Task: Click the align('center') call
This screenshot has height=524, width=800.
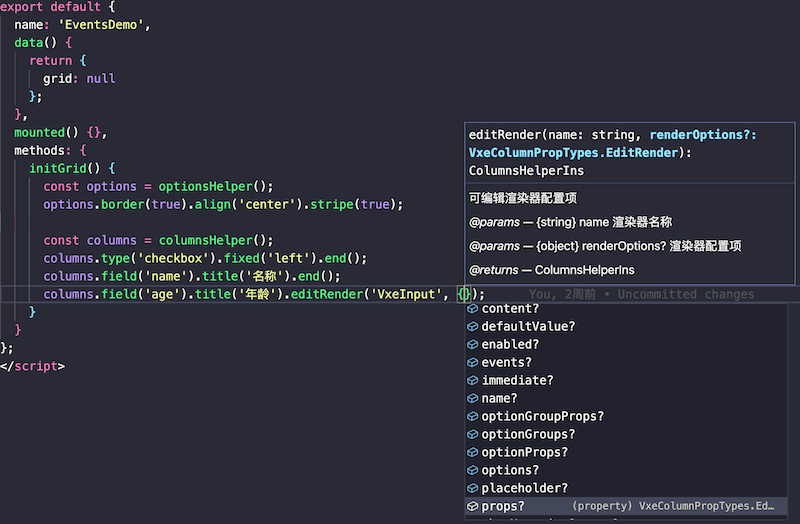Action: tap(249, 205)
